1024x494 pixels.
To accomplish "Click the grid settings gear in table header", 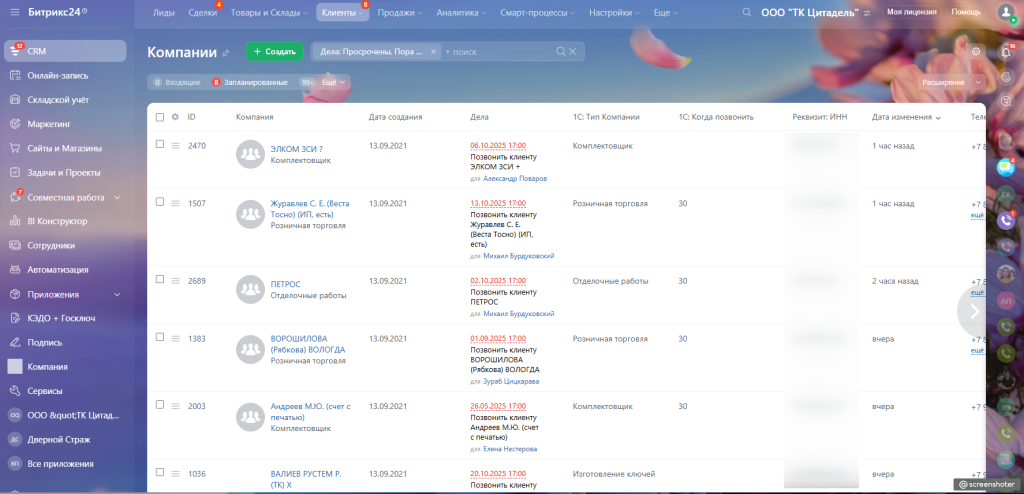I will click(175, 117).
